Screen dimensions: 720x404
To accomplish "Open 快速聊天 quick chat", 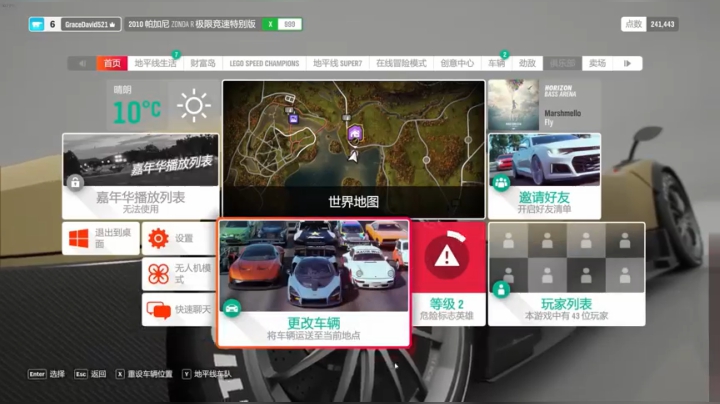I will (179, 310).
